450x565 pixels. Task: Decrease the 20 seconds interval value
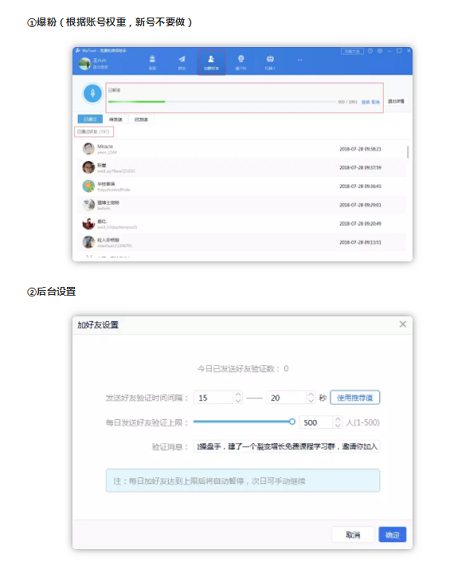(x=311, y=401)
